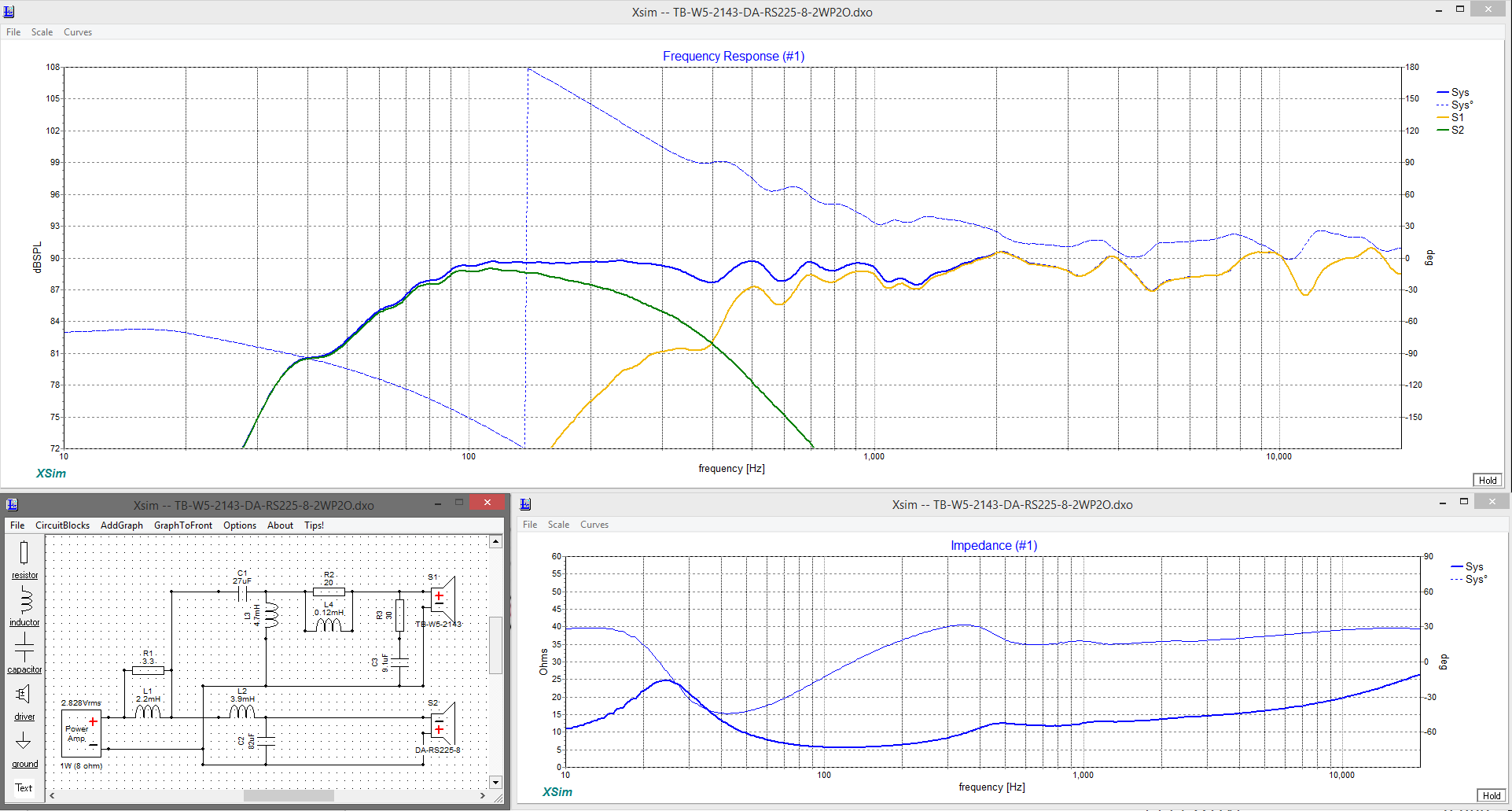Image resolution: width=1512 pixels, height=811 pixels.
Task: Select capacitor C1 (27uF) in the schematic
Action: 242,592
